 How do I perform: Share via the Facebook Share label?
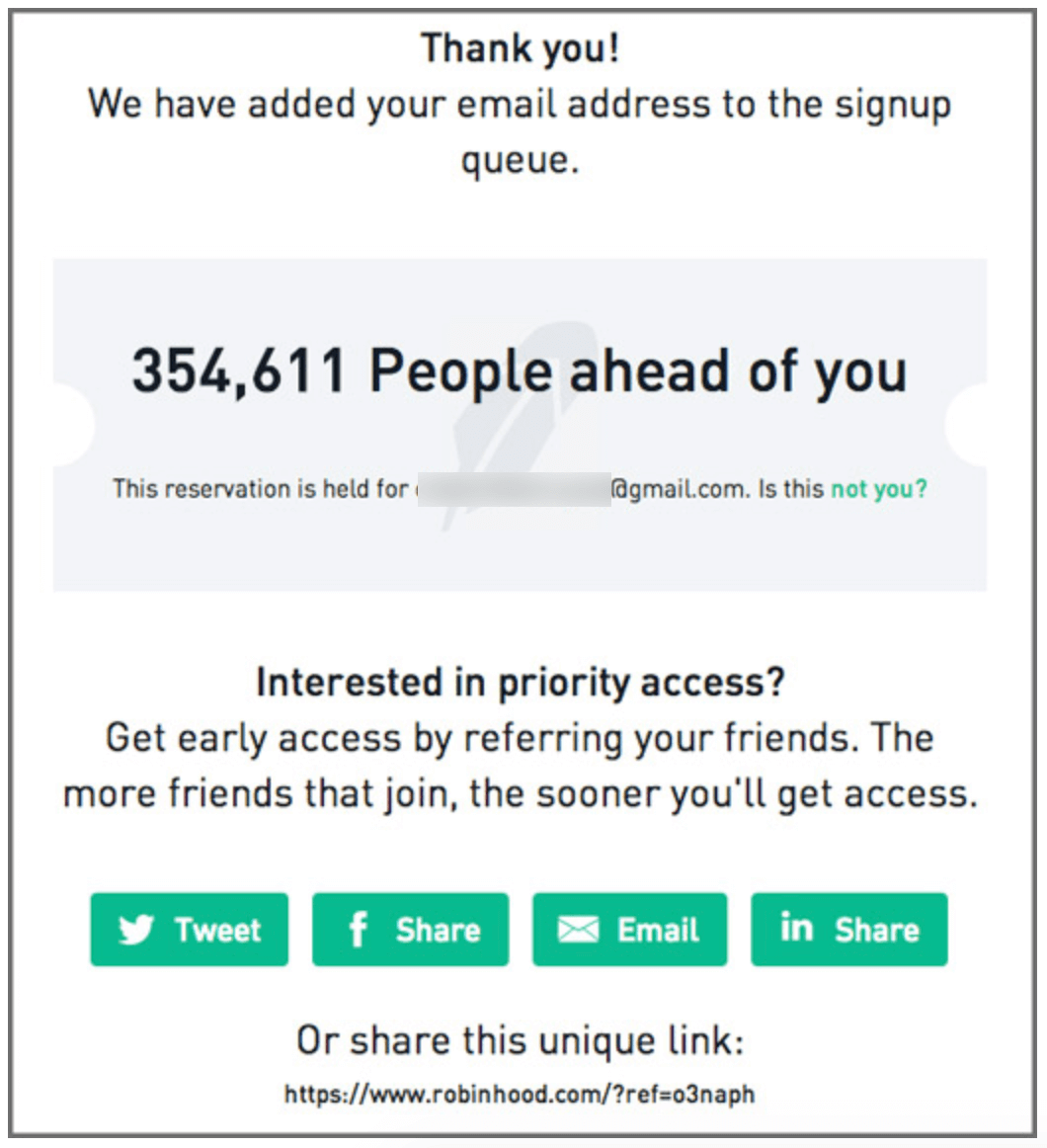[438, 930]
